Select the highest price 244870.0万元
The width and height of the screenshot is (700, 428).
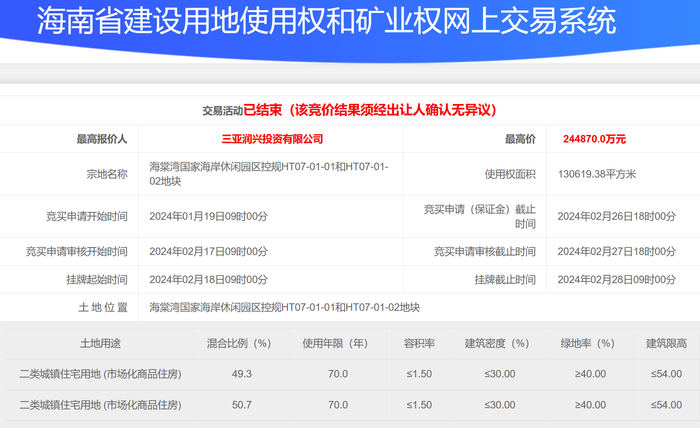(x=594, y=139)
